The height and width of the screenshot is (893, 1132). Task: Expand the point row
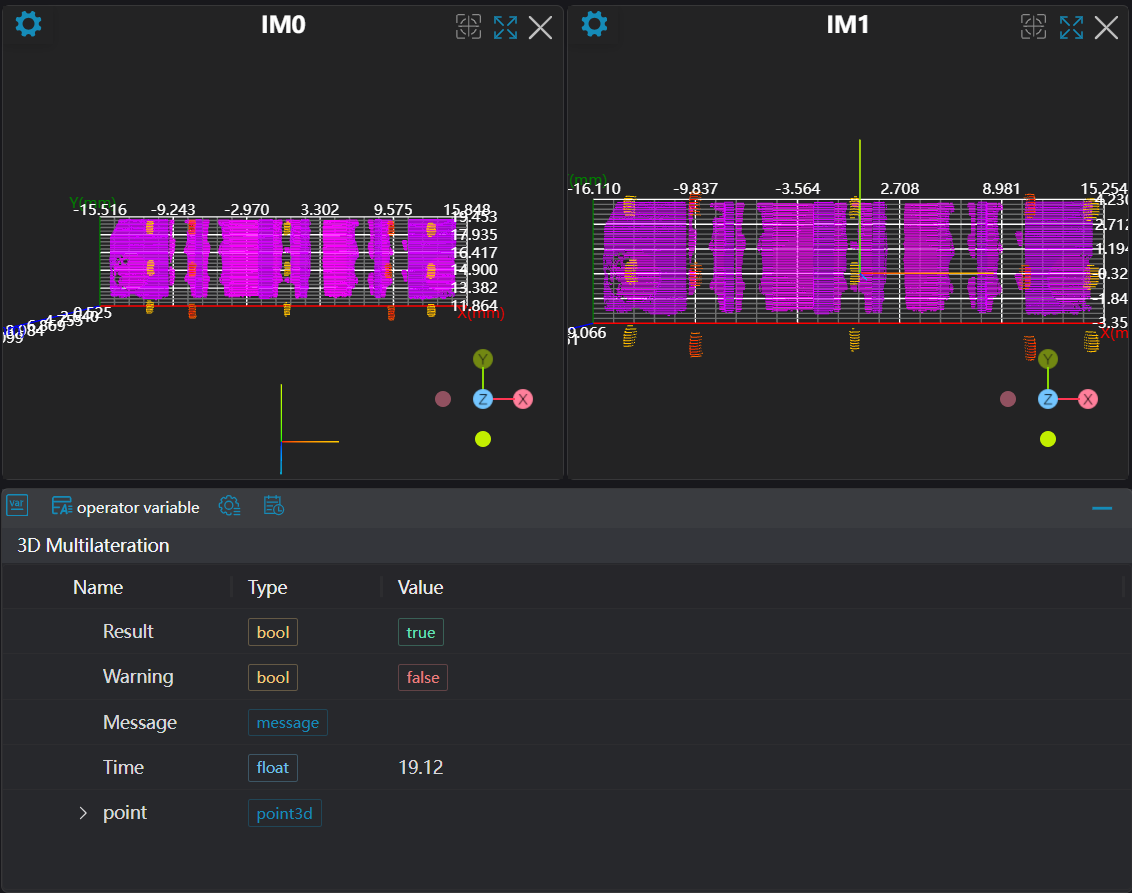pyautogui.click(x=84, y=813)
